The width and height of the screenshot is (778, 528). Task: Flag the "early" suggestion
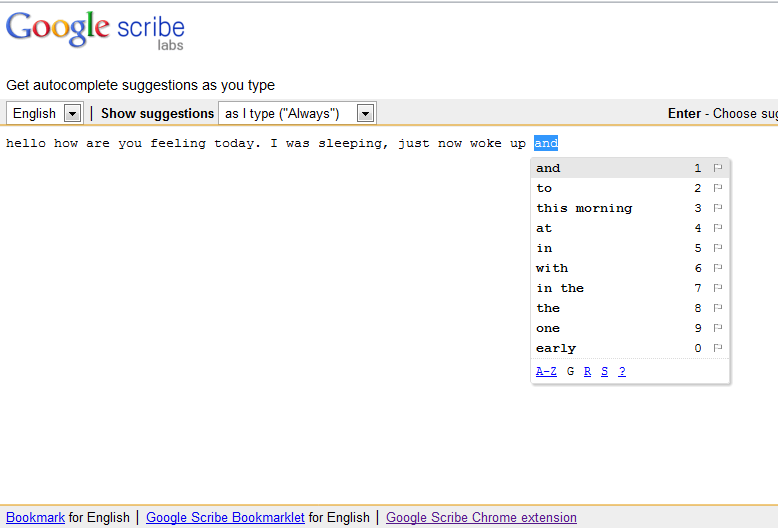(717, 348)
